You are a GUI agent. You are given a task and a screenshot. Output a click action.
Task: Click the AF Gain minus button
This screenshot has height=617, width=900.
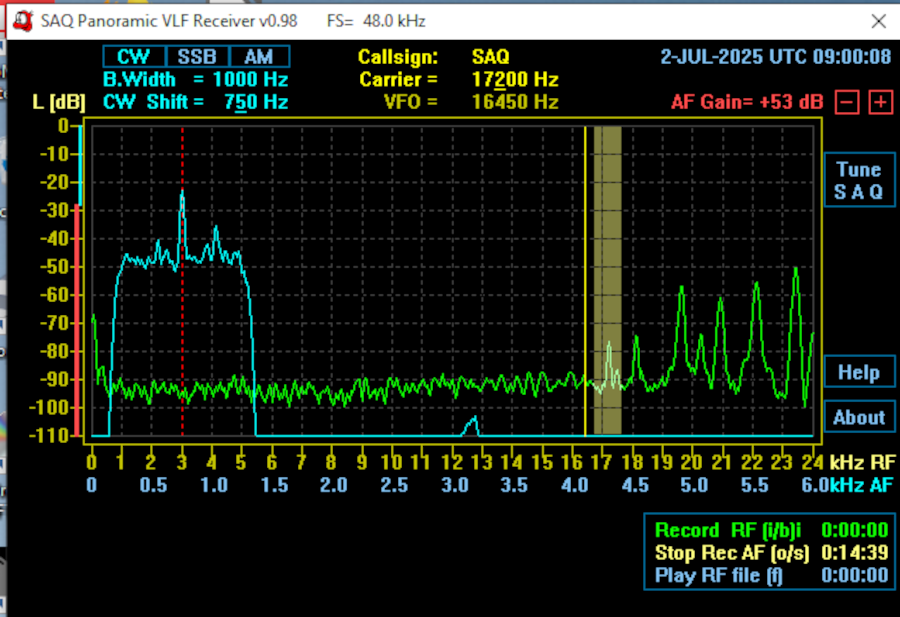click(846, 102)
